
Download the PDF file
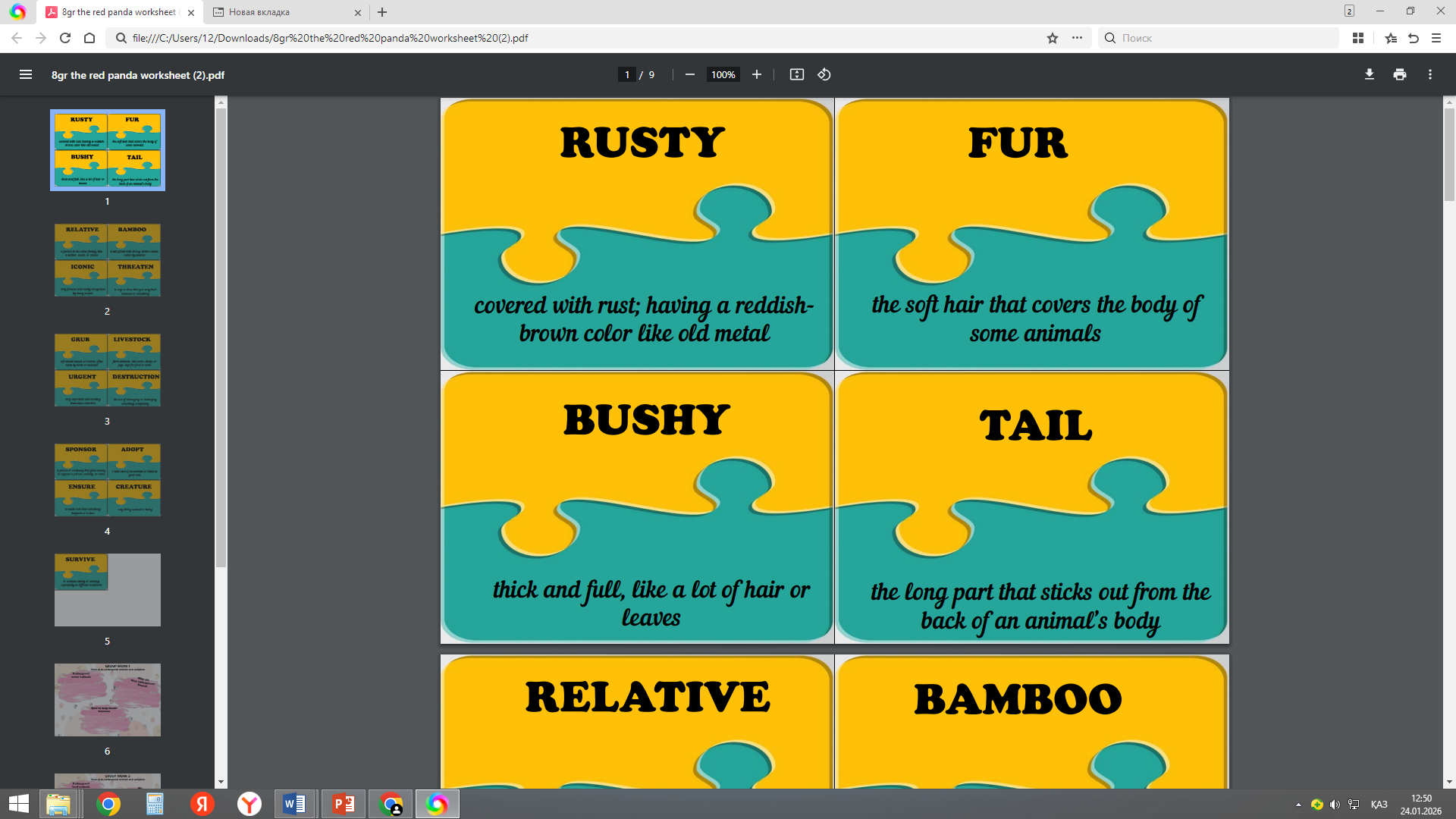point(1369,74)
